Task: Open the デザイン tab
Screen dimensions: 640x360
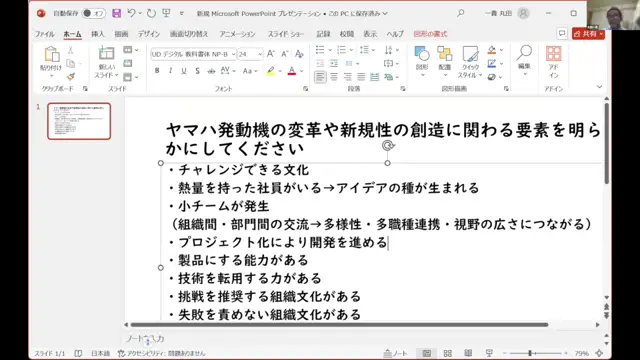Action: pyautogui.click(x=149, y=34)
